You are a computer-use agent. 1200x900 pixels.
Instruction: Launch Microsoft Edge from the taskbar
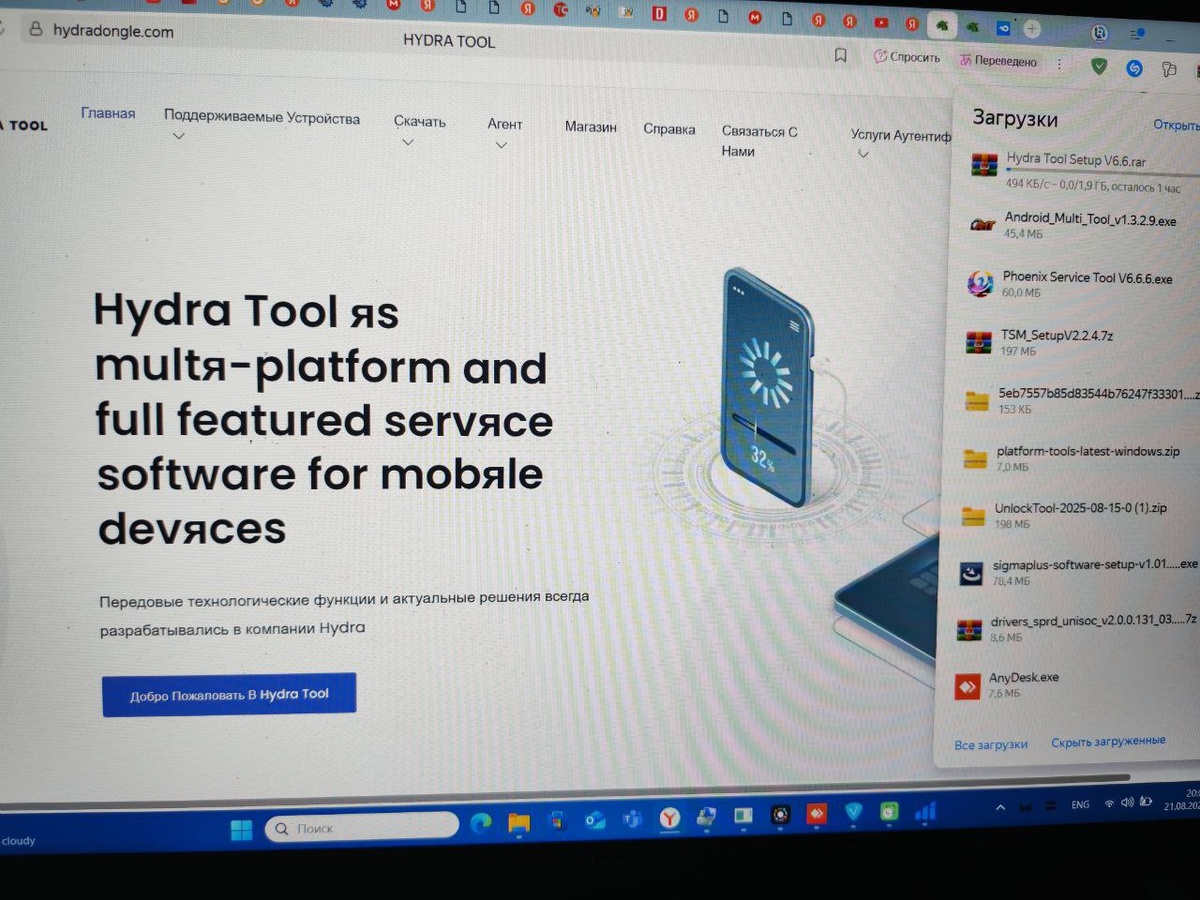coord(480,824)
